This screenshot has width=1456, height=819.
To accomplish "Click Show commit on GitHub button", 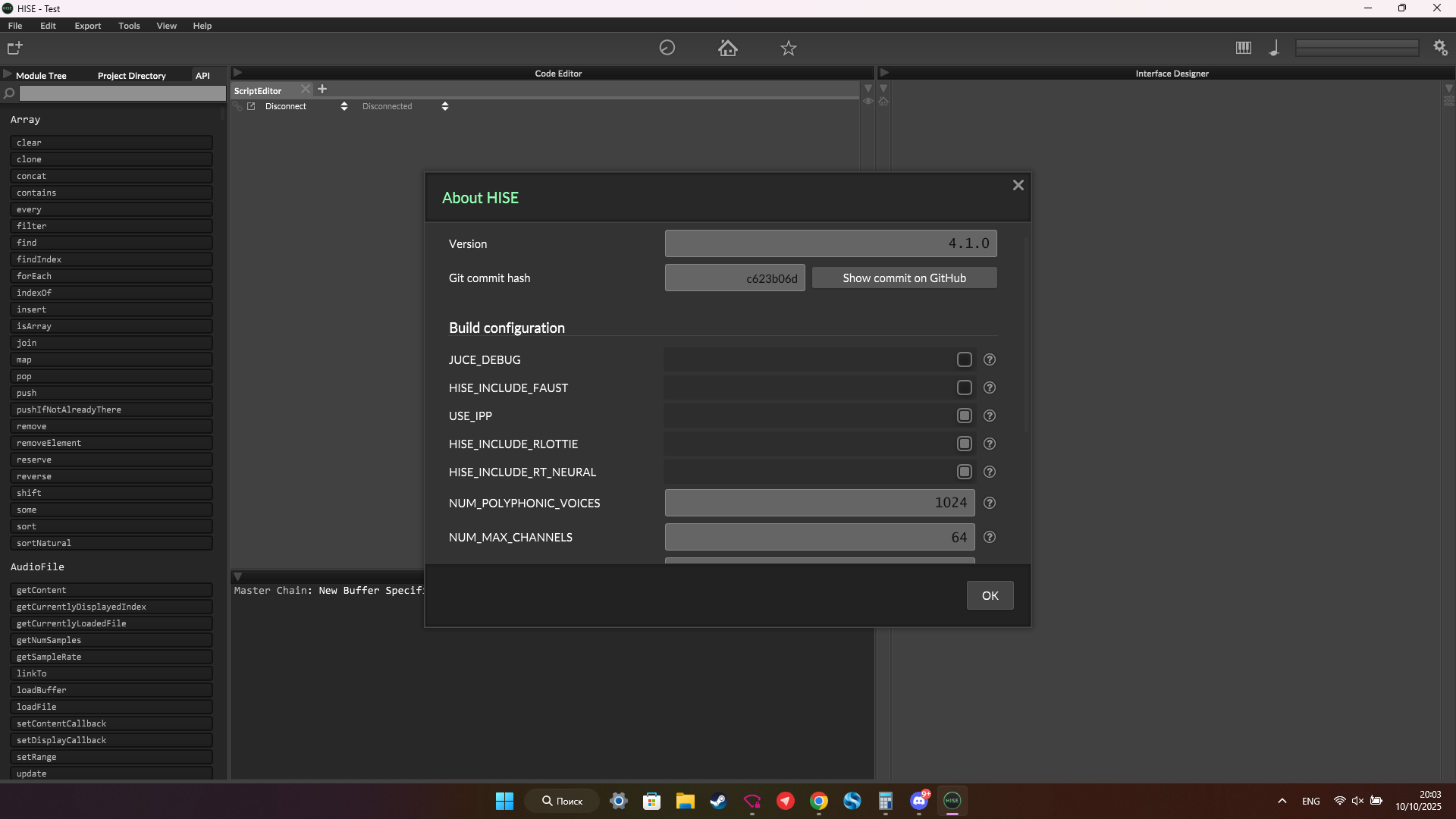I will click(904, 278).
